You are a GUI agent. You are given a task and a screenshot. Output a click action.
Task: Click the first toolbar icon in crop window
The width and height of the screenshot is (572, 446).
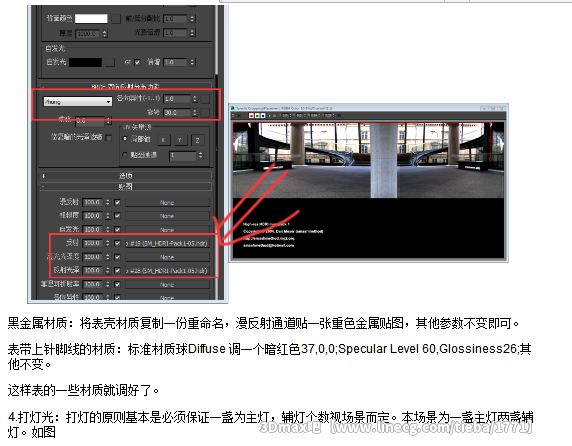pos(234,116)
